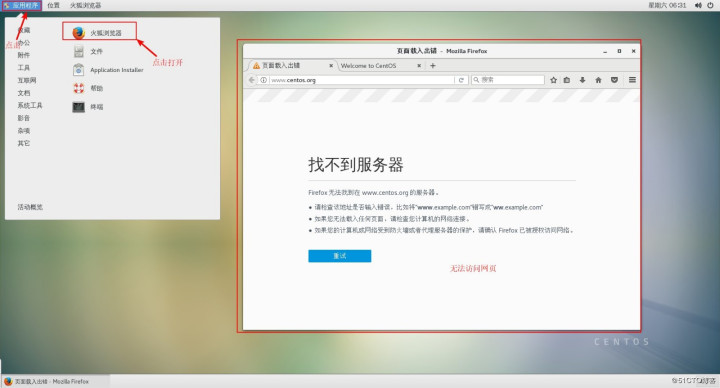
Task: Open the Firefox hamburger menu
Action: [x=632, y=80]
